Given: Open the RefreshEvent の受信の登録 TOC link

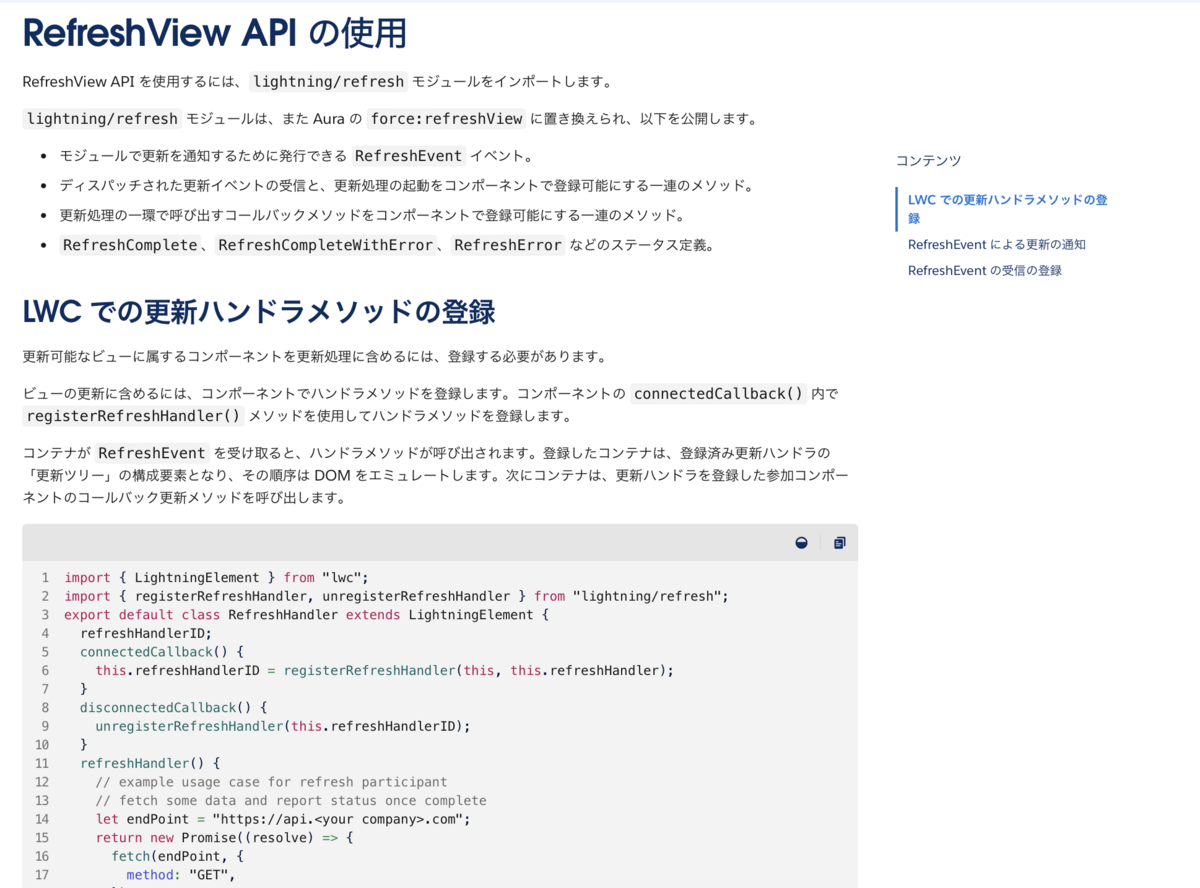Looking at the screenshot, I should (x=985, y=270).
